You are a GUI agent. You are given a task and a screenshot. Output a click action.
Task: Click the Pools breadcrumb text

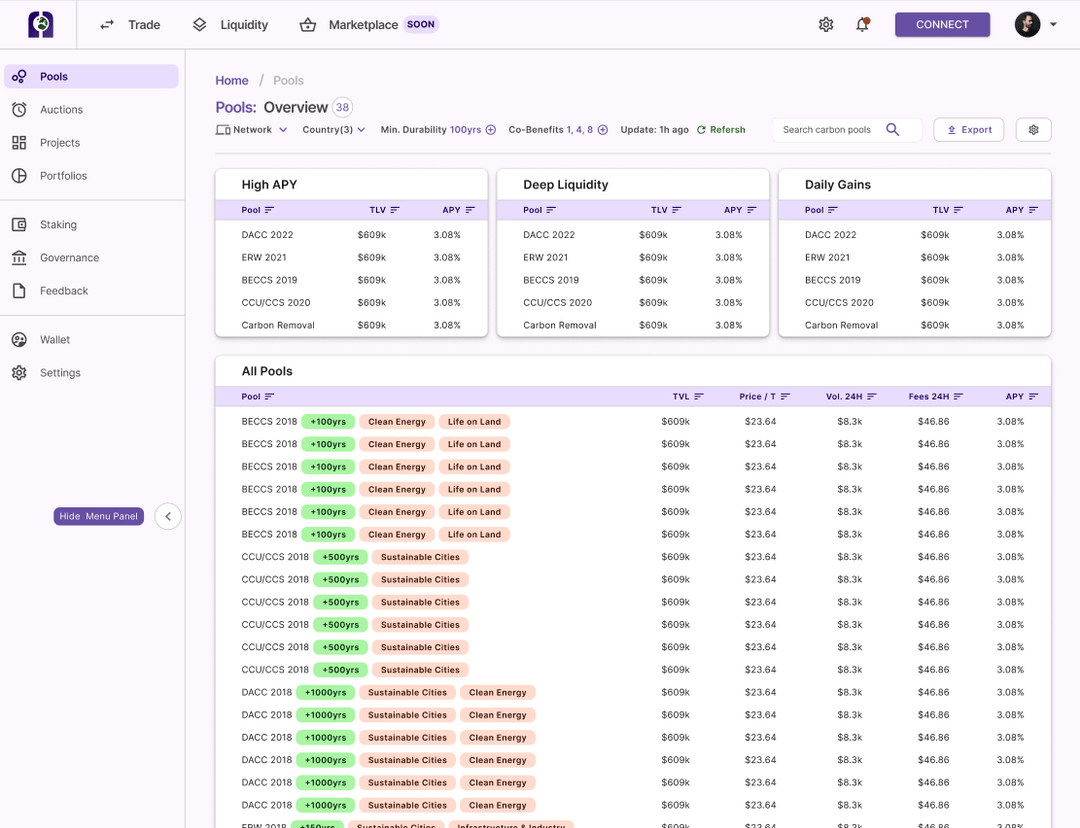[x=288, y=81]
